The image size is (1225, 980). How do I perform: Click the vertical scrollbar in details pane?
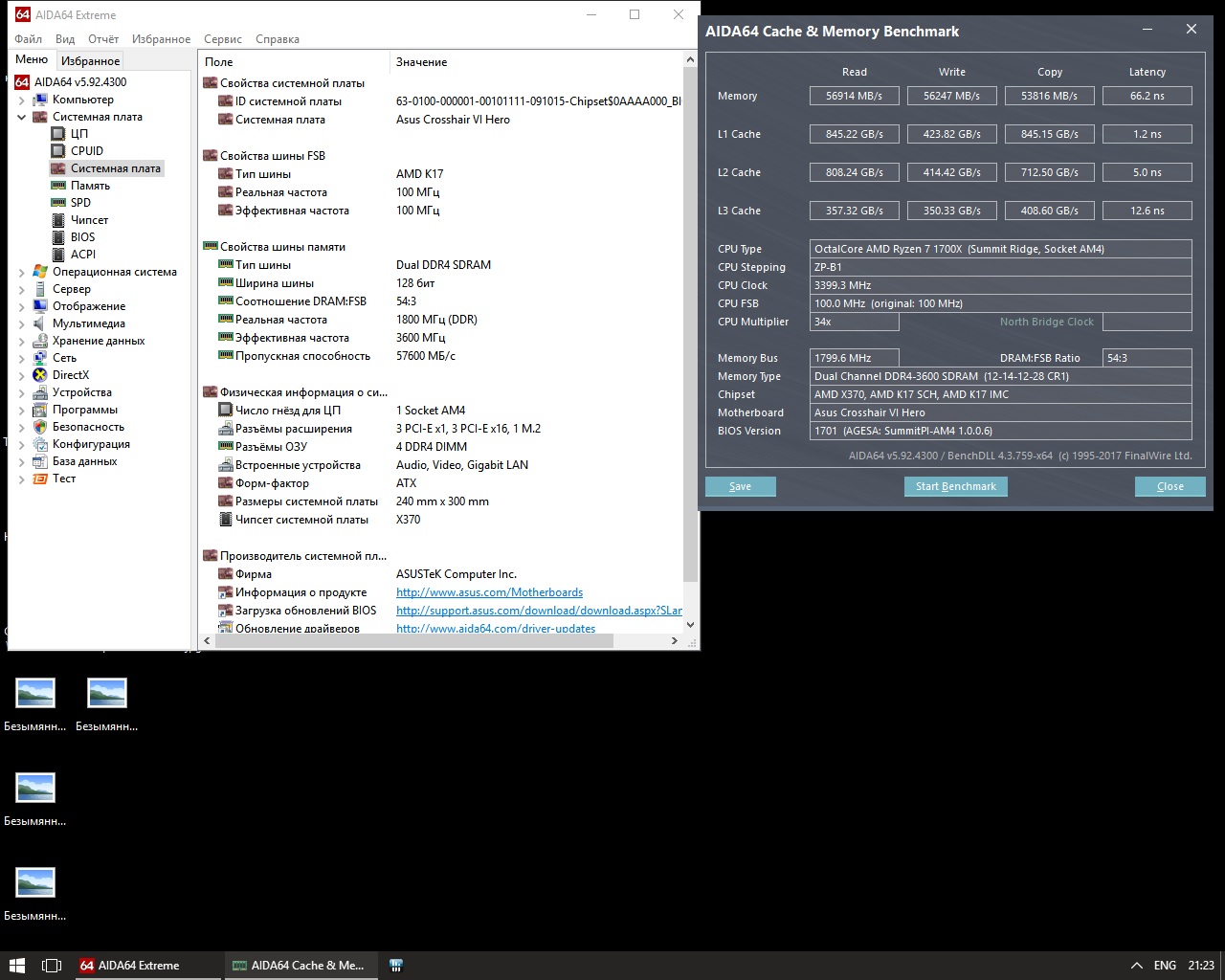tap(691, 324)
